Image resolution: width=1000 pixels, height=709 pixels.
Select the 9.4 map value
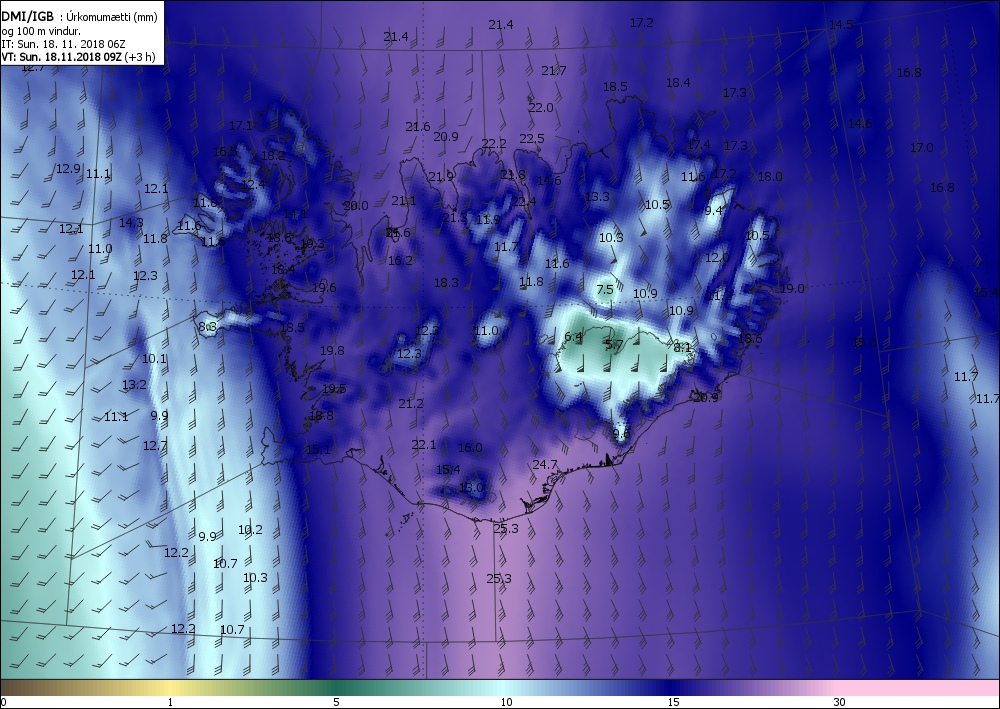[713, 210]
